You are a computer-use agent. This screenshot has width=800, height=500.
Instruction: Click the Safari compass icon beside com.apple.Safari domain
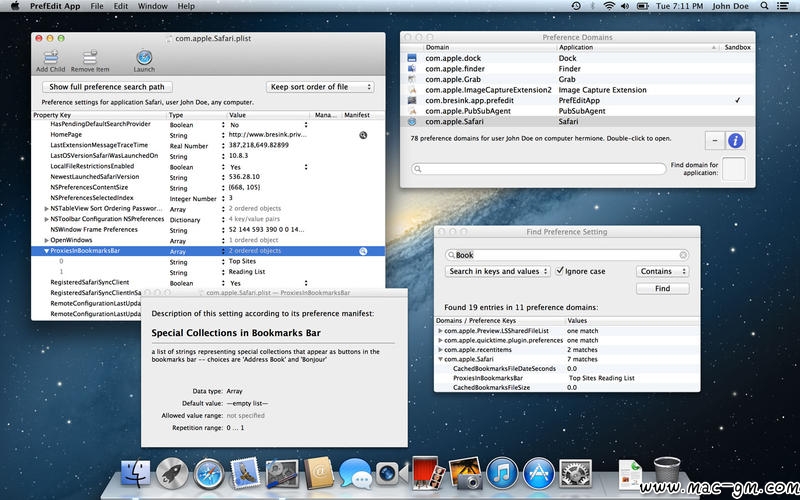pyautogui.click(x=412, y=121)
